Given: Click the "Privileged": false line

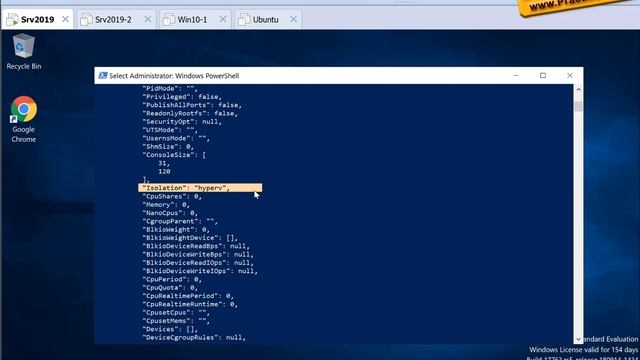Looking at the screenshot, I should [x=182, y=97].
